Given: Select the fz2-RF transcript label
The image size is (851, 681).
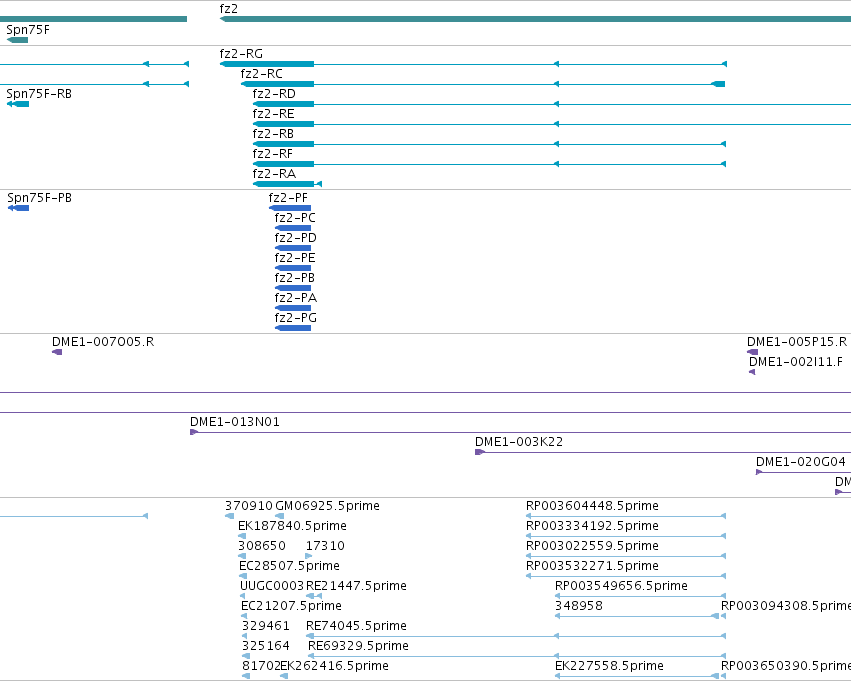Looking at the screenshot, I should point(272,154).
